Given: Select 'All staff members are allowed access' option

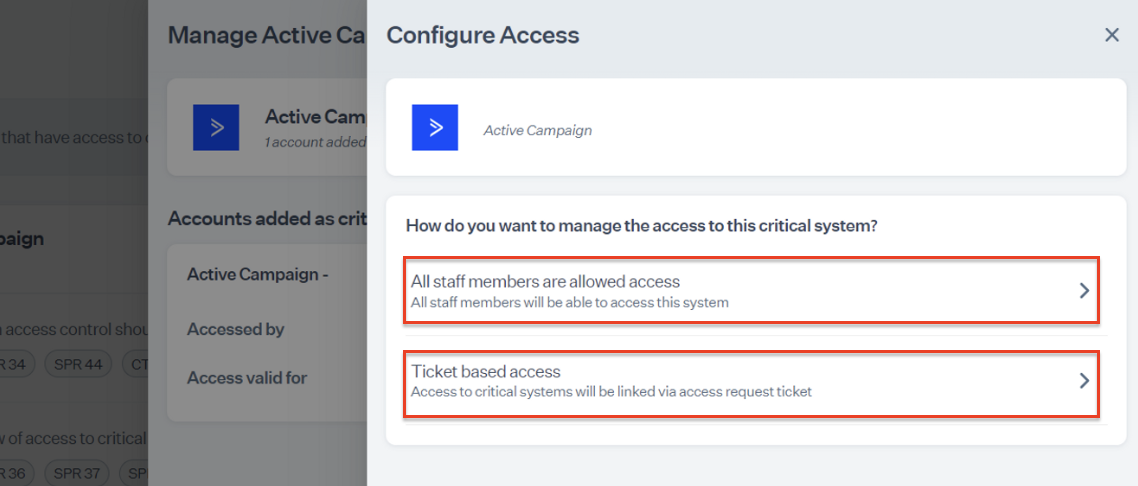Looking at the screenshot, I should [x=545, y=282].
